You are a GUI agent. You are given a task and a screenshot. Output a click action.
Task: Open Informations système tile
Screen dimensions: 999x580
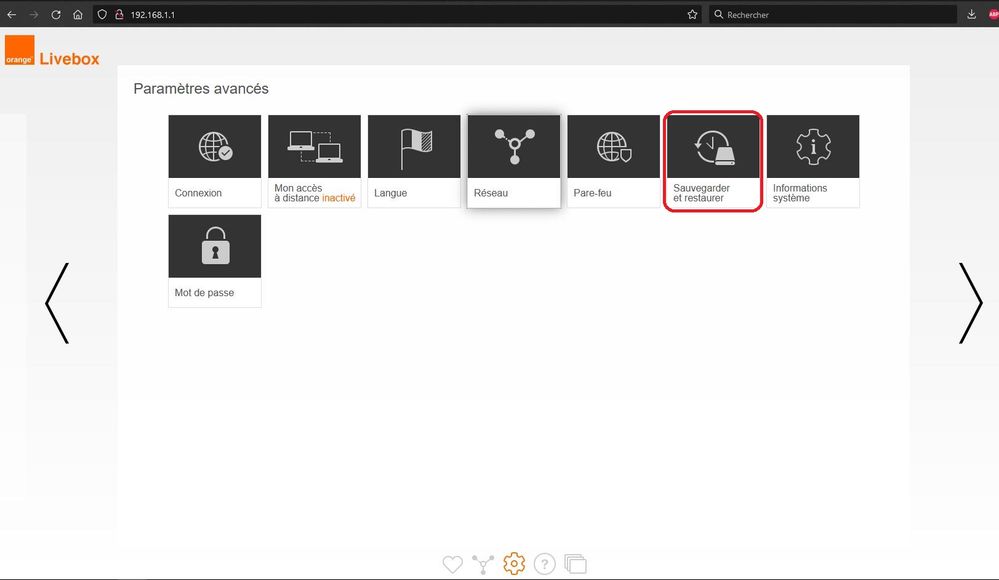pos(813,160)
